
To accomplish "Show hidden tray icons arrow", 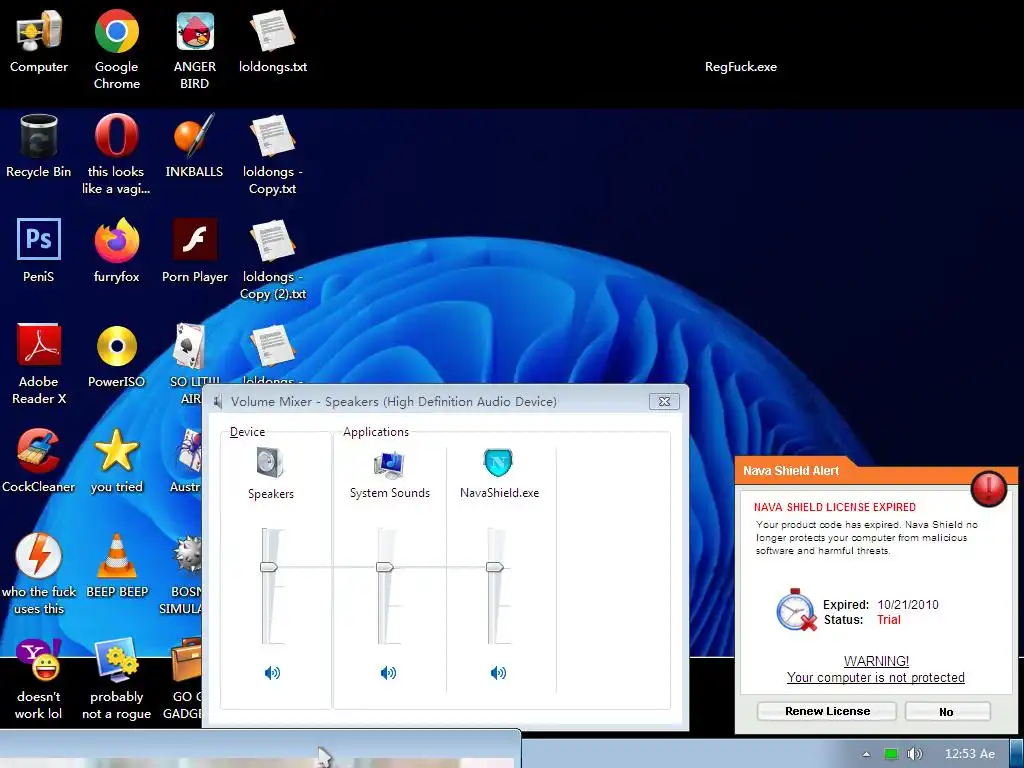I will click(866, 754).
